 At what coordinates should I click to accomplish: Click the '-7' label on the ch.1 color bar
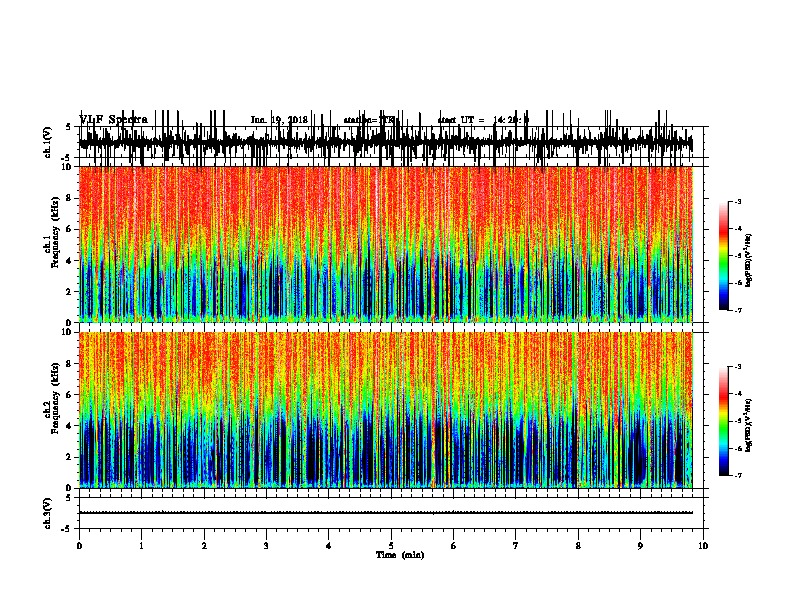(737, 310)
